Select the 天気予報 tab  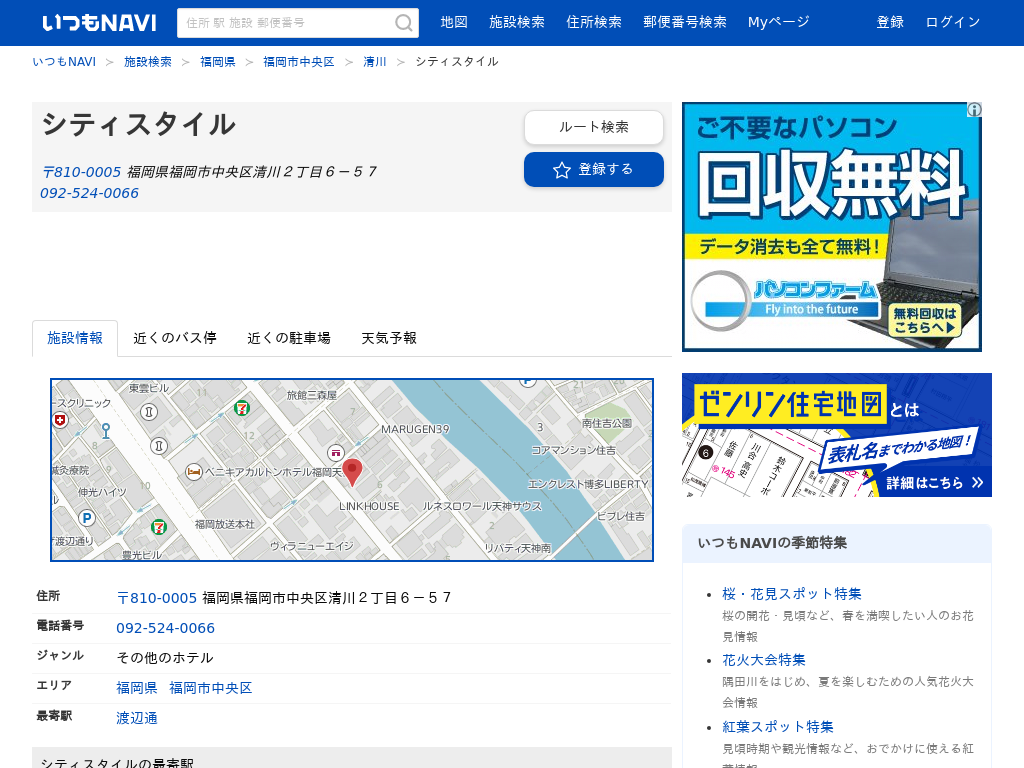(389, 338)
